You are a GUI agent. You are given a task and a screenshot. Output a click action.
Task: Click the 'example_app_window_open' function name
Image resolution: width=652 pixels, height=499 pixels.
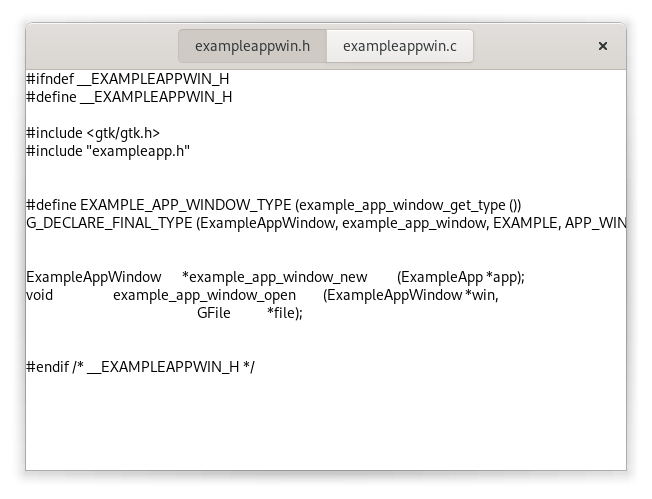pos(205,295)
